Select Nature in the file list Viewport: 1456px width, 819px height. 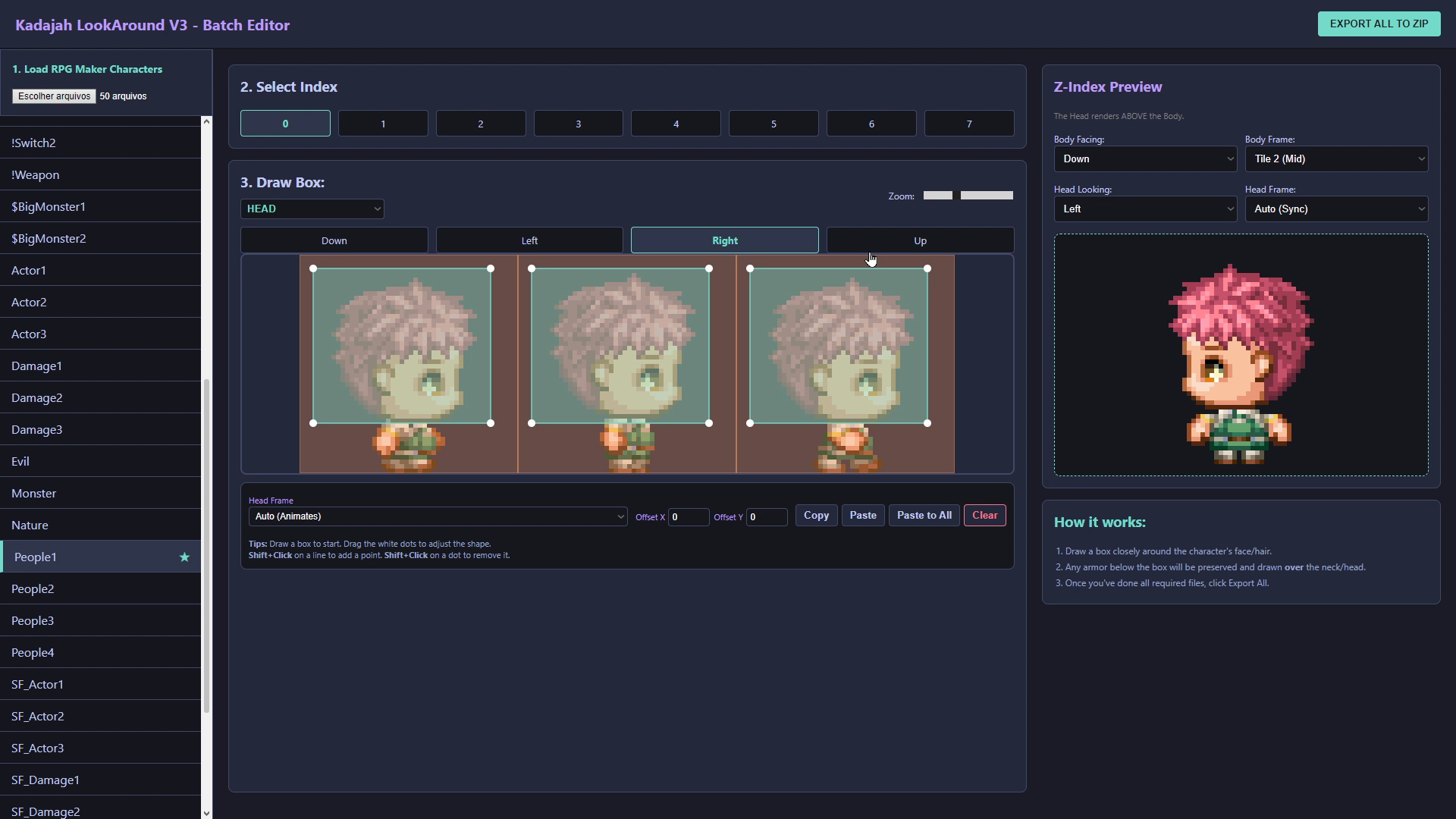(100, 526)
